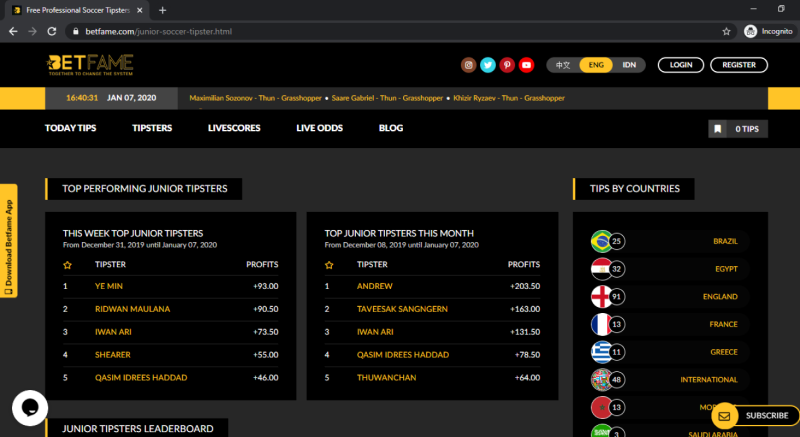Close the Free Professional Soccer Tipsters tab
Screen dimensions: 800x437
tap(140, 10)
